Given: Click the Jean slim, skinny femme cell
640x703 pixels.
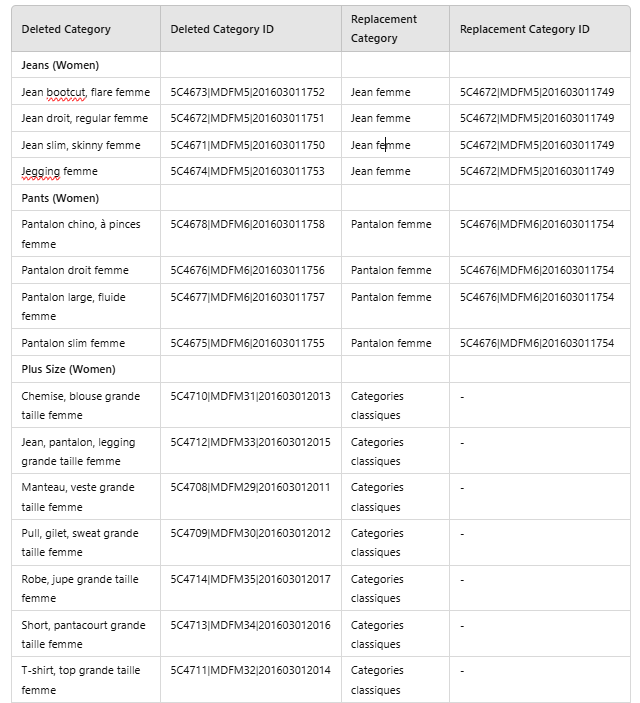Looking at the screenshot, I should [x=81, y=145].
